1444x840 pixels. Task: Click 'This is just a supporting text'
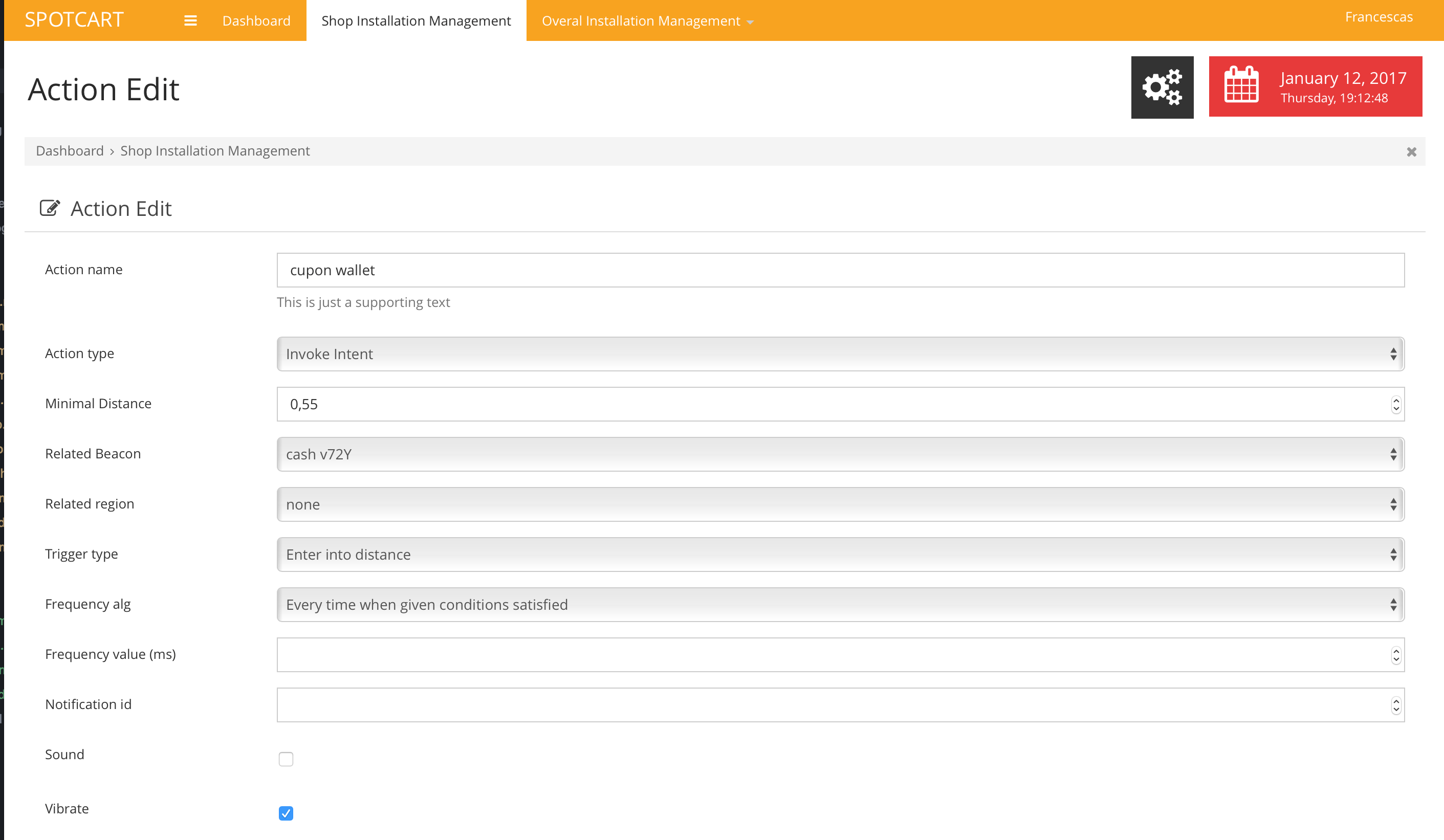click(363, 302)
